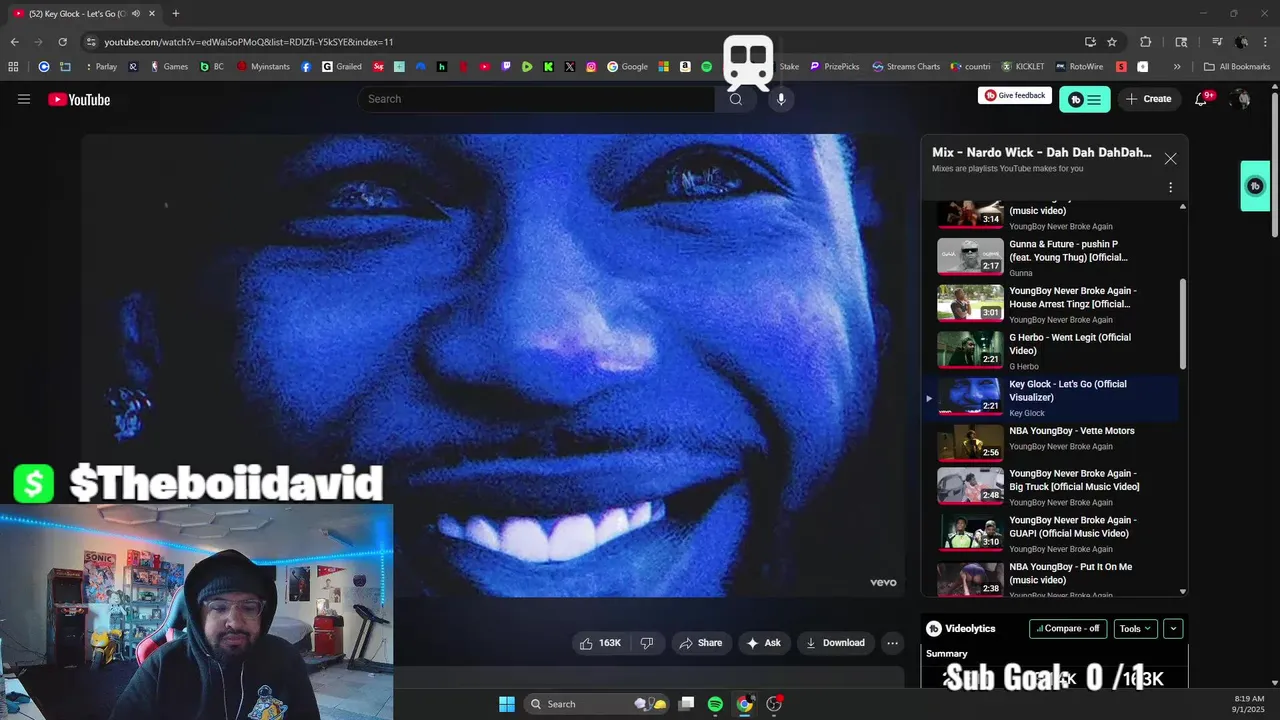Open the taskbar clock and date
Screen dimensions: 1280x720
(1250, 704)
